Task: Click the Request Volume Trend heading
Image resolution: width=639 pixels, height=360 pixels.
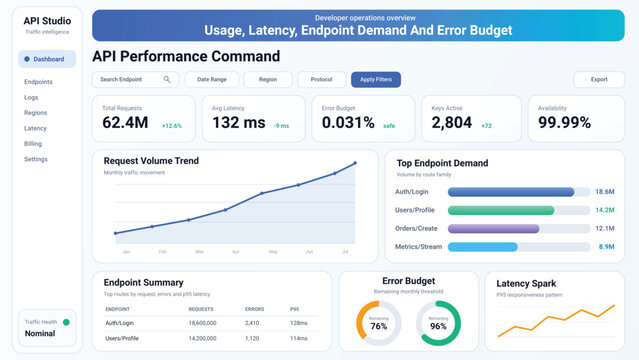Action: point(151,161)
